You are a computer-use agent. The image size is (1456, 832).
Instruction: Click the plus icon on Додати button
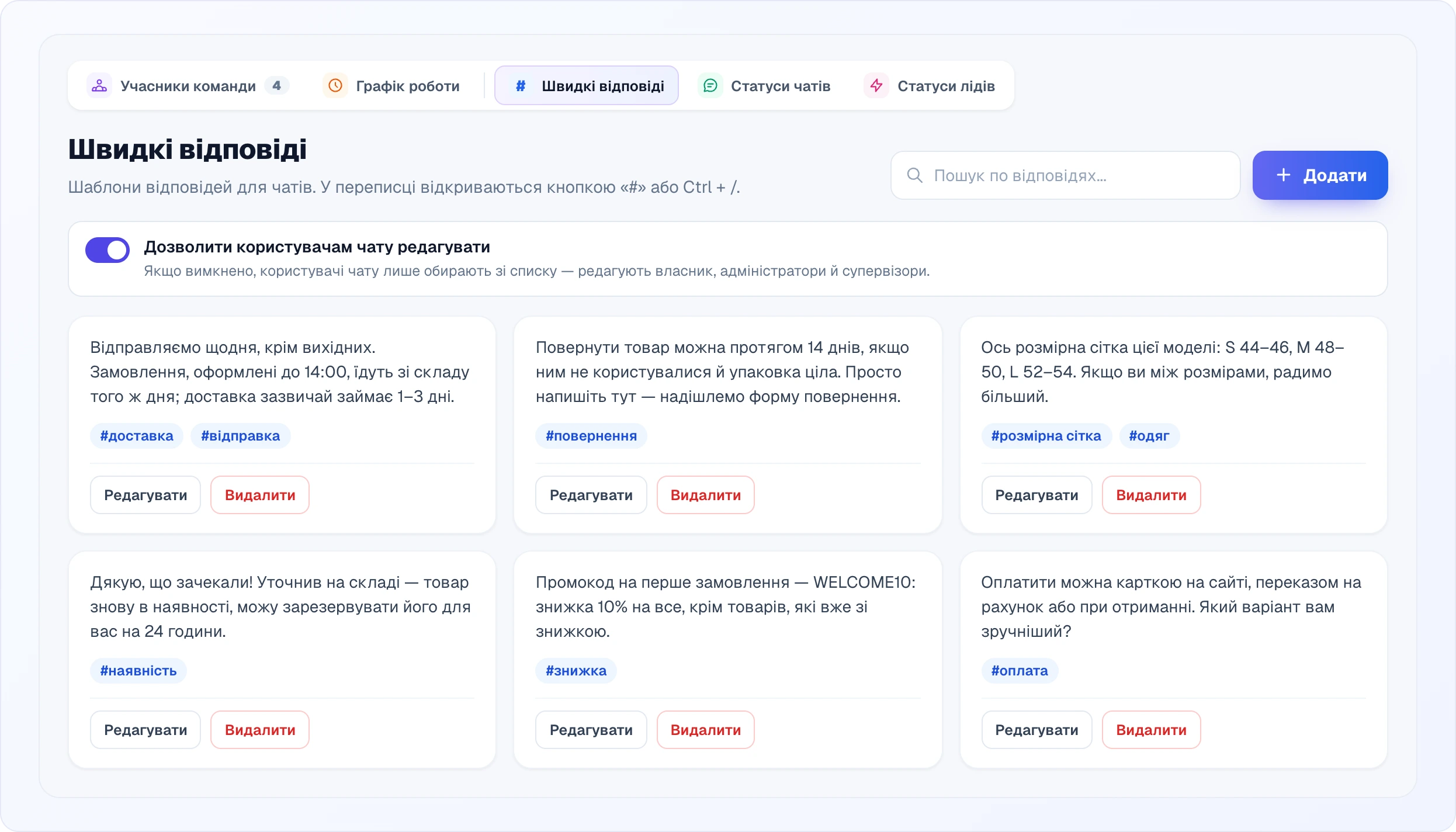(x=1284, y=175)
